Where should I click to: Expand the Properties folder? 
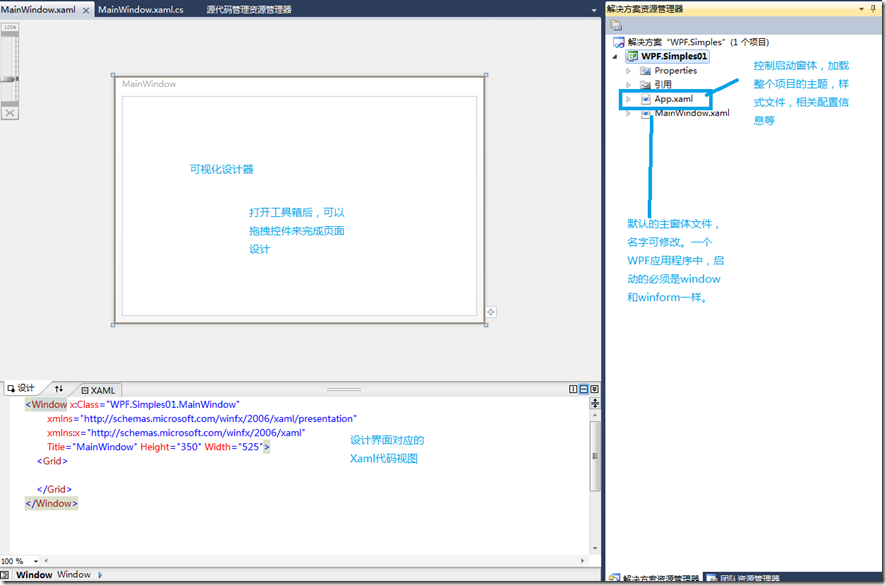628,71
